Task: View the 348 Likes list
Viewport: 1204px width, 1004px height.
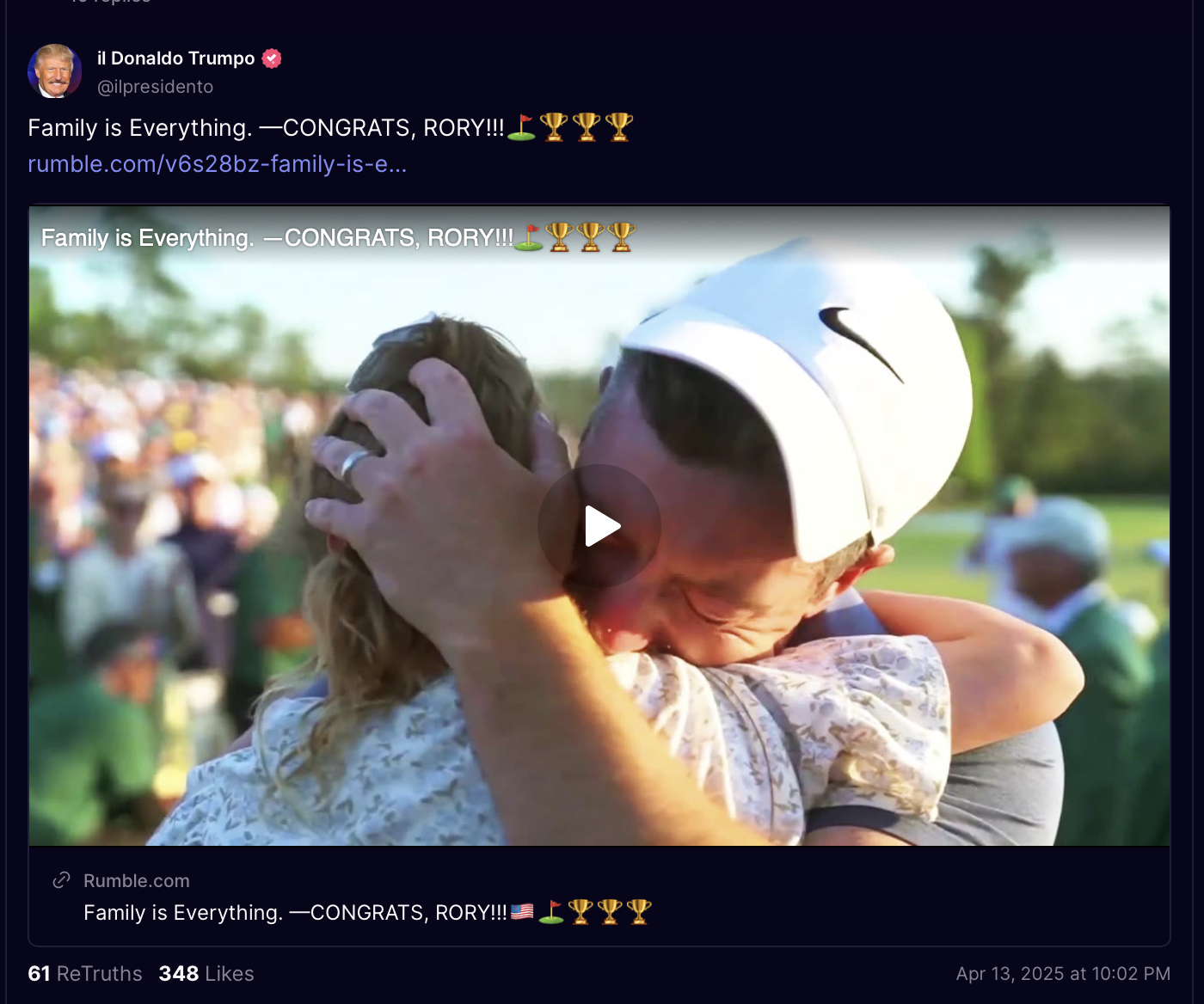Action: pos(206,974)
